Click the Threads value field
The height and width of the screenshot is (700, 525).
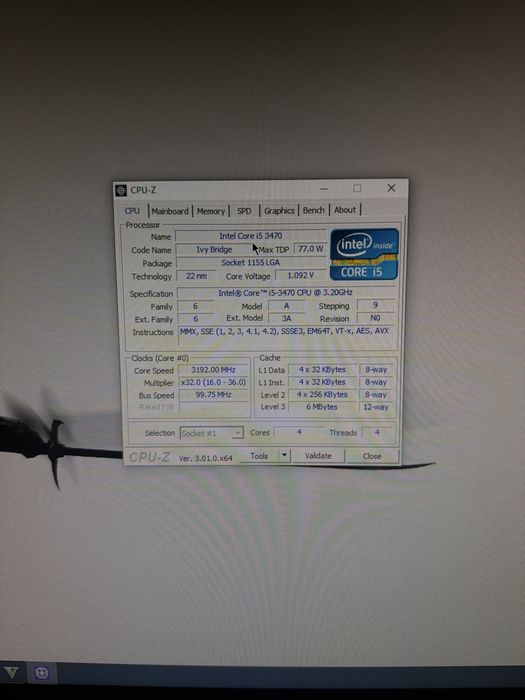point(377,432)
